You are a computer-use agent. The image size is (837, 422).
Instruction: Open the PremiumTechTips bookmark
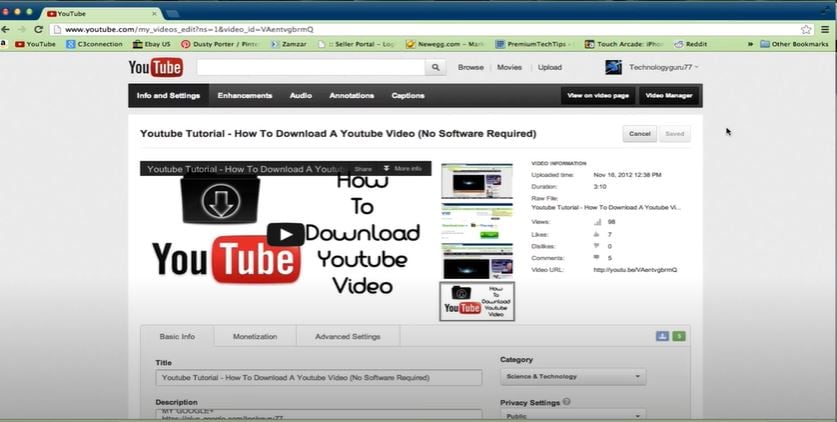[x=534, y=44]
